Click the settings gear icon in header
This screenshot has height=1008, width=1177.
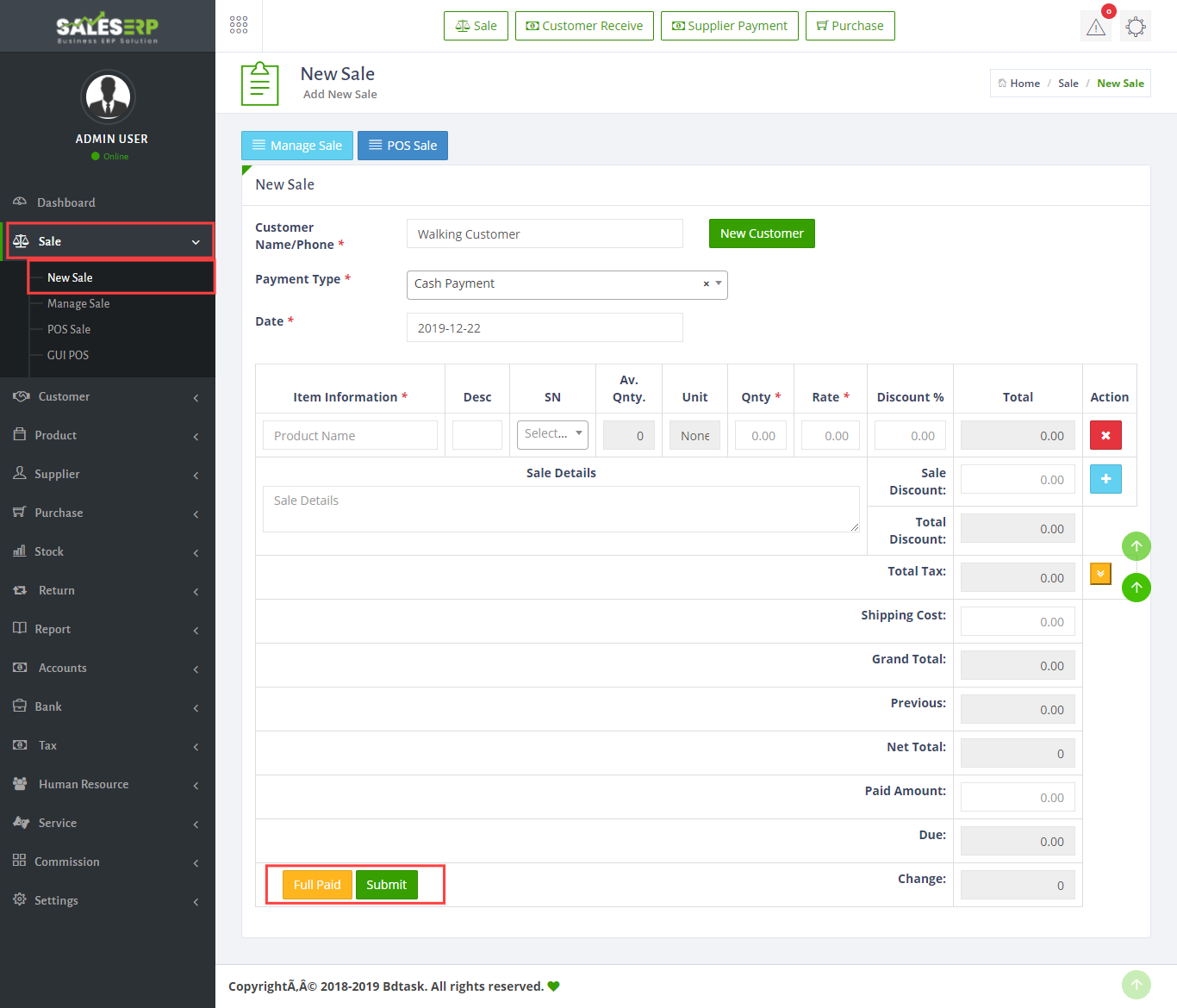coord(1136,27)
